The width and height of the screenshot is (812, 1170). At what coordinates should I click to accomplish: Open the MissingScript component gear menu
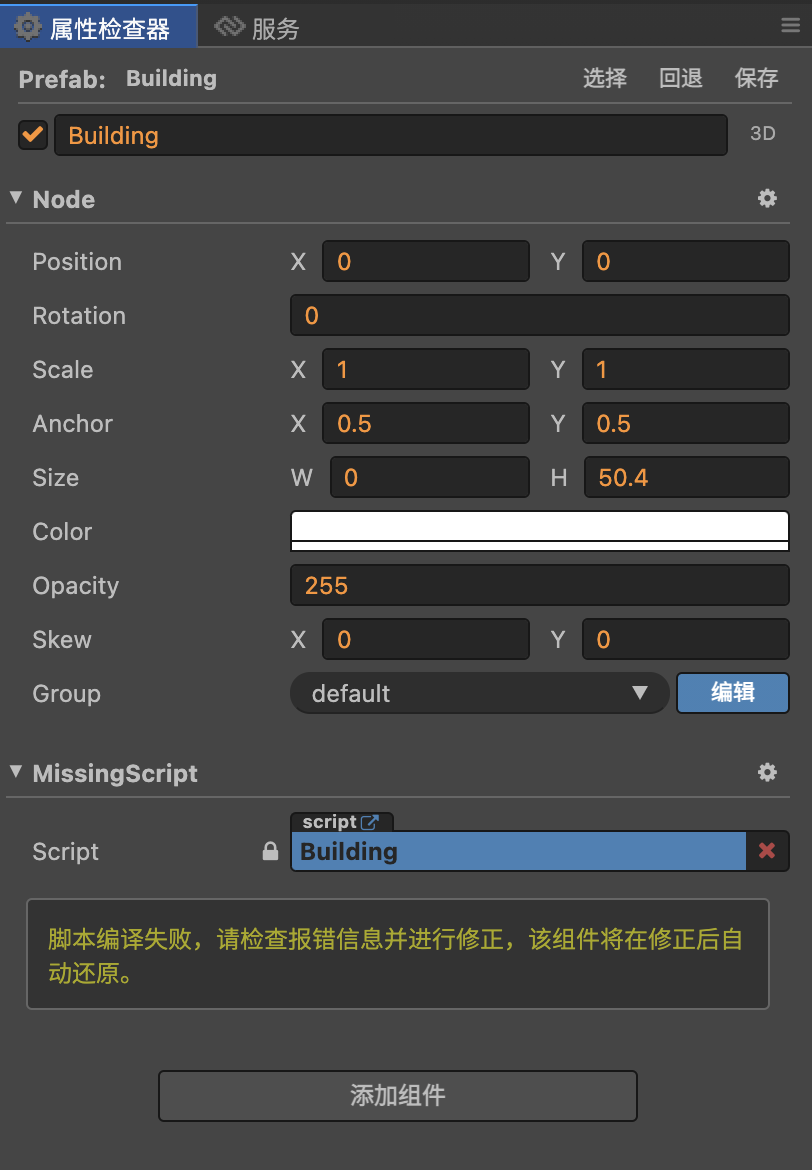tap(767, 773)
